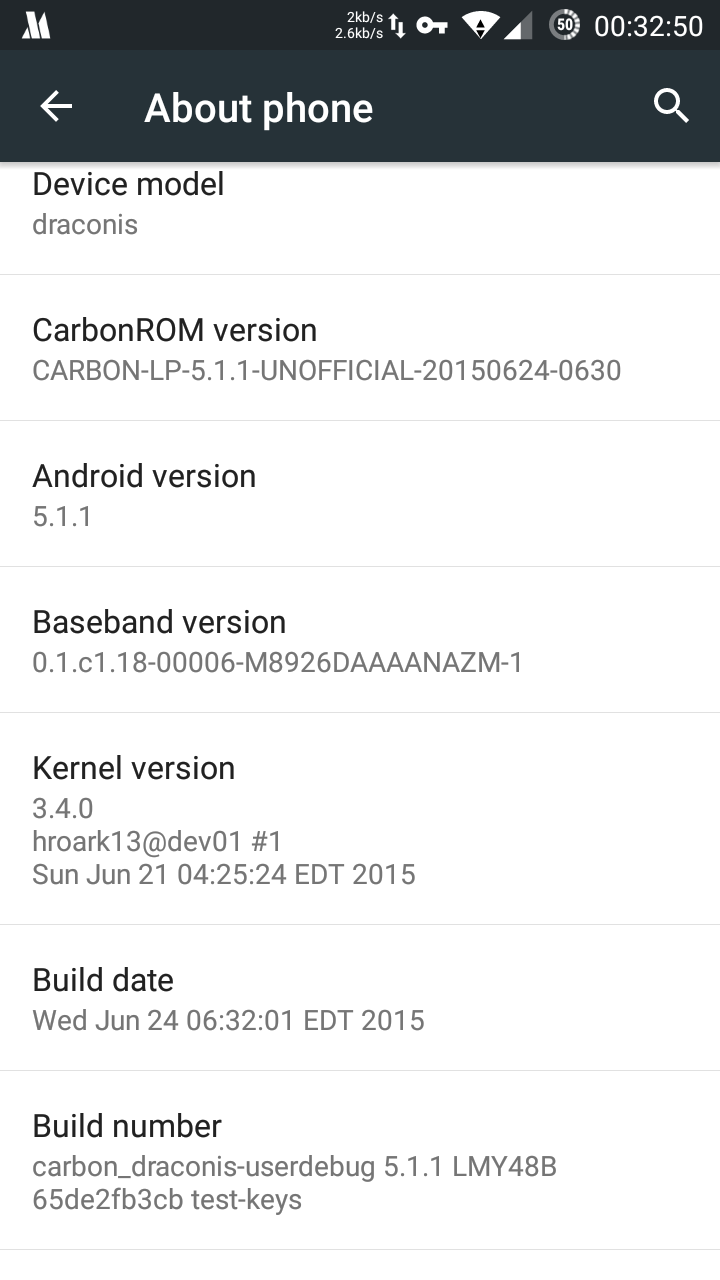The image size is (720, 1280).
Task: Tap the data activity arrows icon
Action: pyautogui.click(x=397, y=25)
